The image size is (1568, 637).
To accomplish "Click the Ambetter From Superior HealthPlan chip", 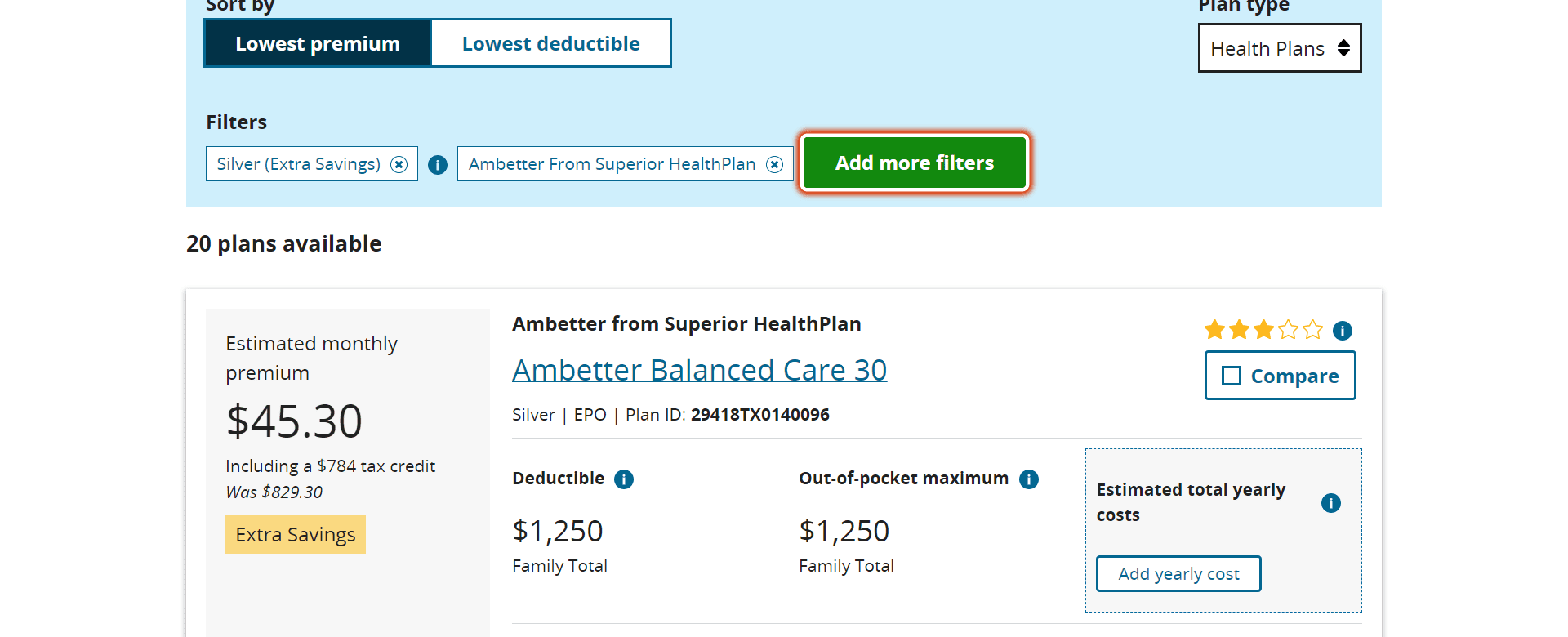I will click(x=612, y=164).
